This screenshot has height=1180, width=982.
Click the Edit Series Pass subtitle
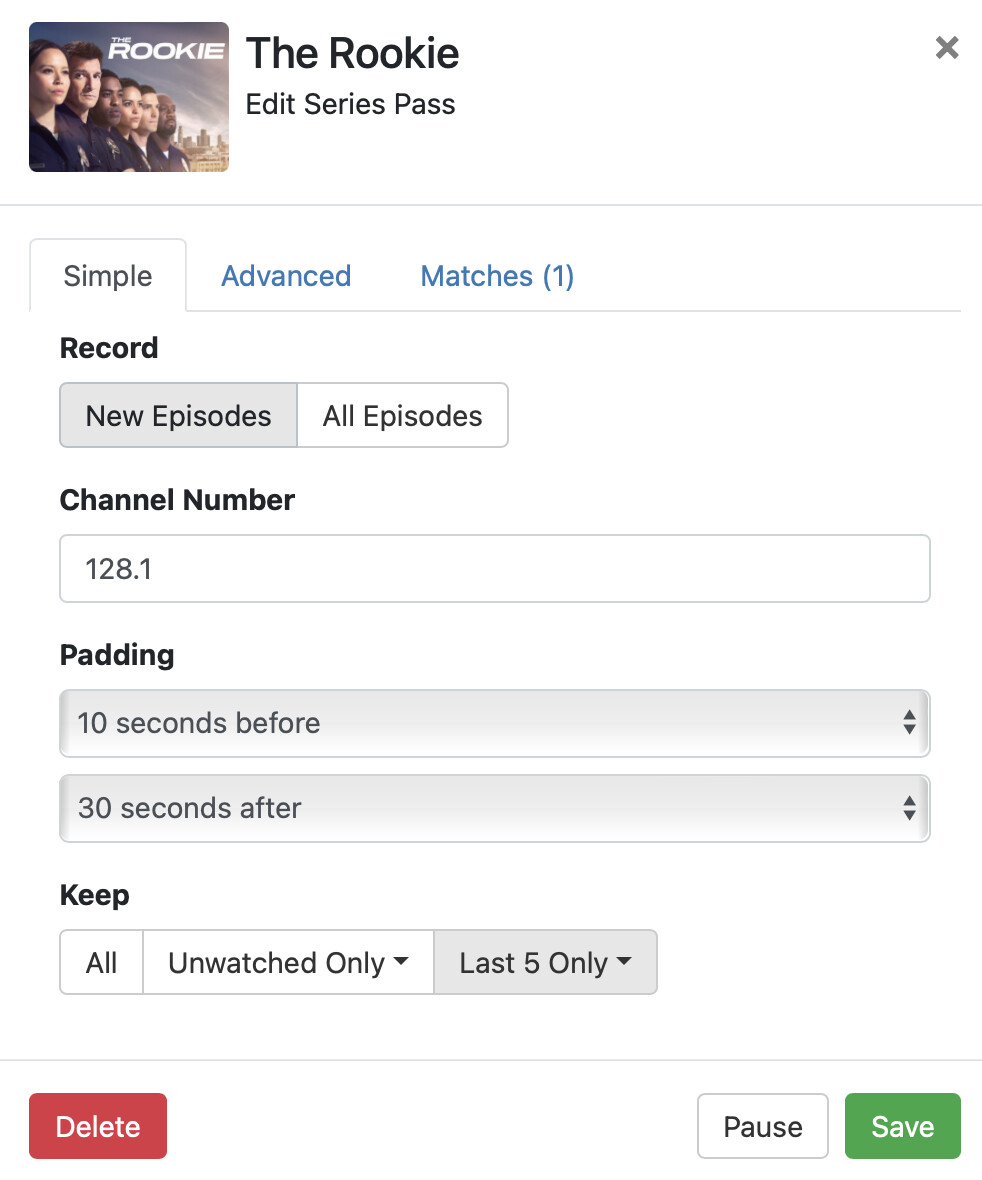tap(351, 104)
